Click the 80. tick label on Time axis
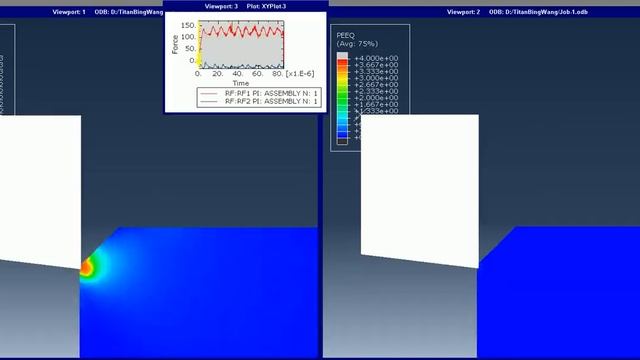The width and height of the screenshot is (640, 360). (x=277, y=73)
